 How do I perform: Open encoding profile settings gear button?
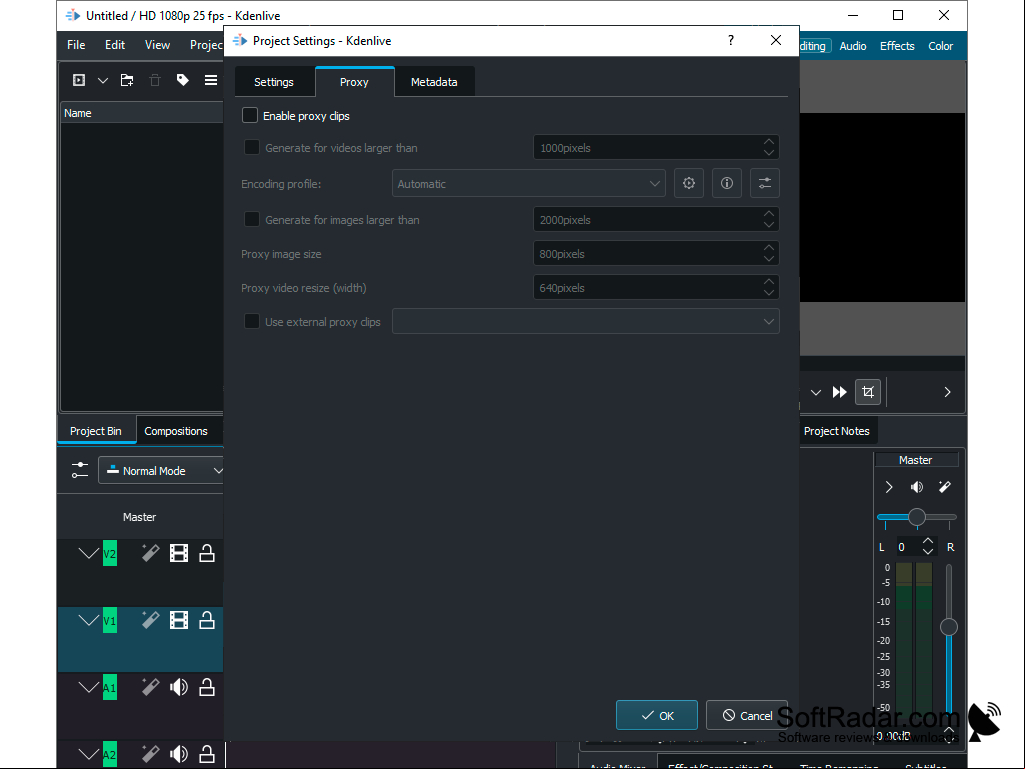[x=689, y=184]
